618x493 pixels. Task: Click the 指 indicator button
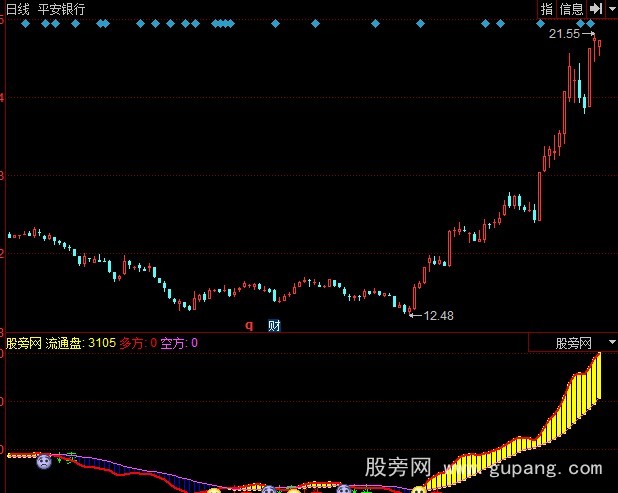(x=547, y=9)
